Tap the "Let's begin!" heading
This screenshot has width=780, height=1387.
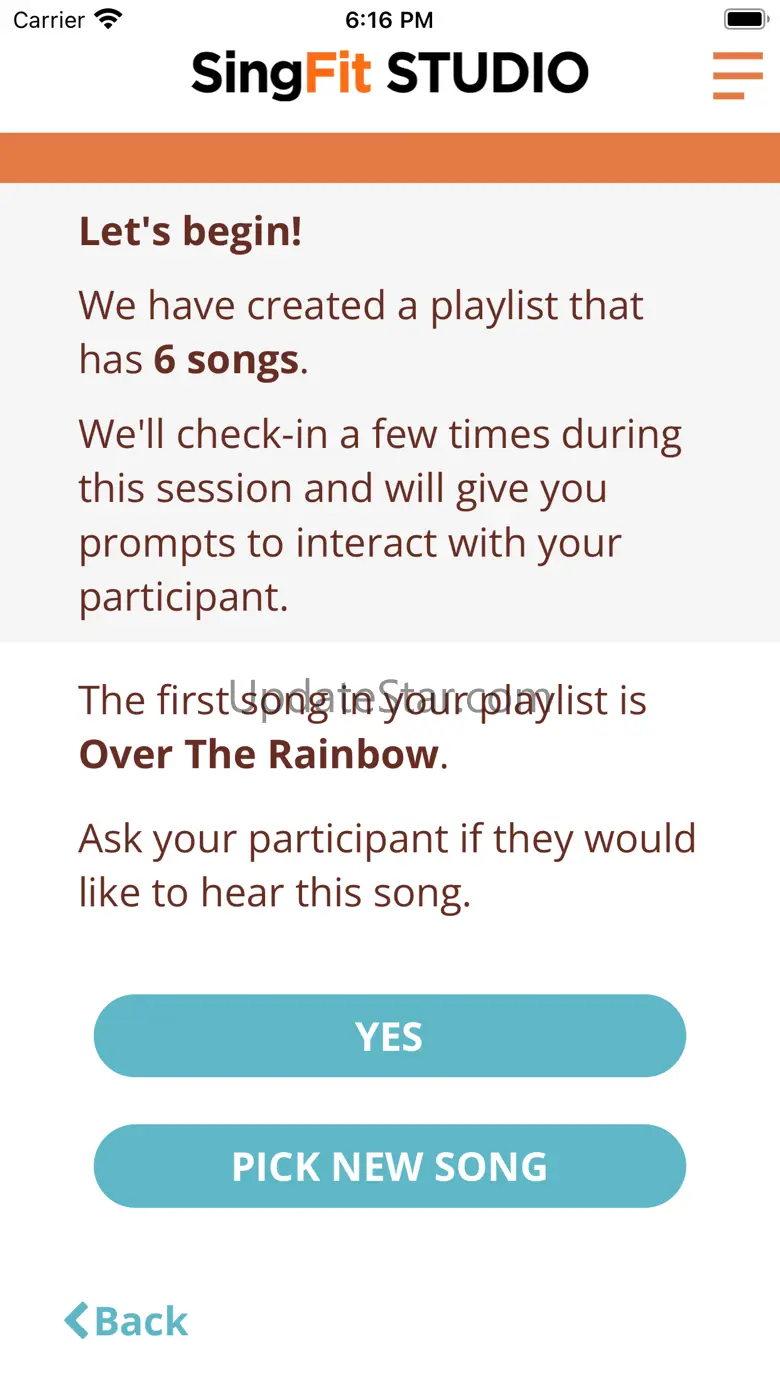190,232
